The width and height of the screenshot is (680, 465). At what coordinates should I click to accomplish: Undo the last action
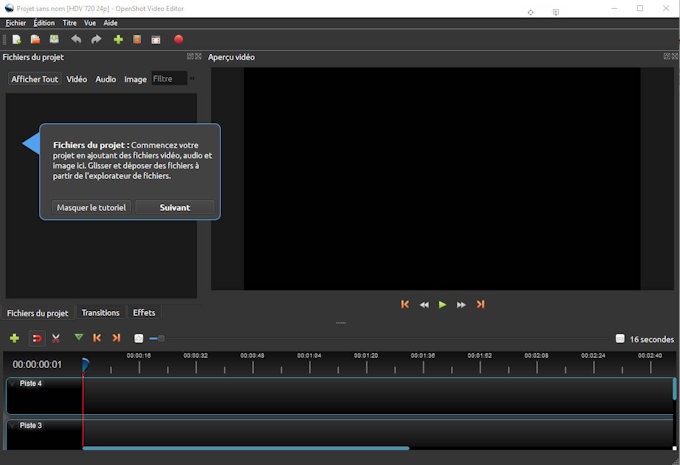point(76,39)
